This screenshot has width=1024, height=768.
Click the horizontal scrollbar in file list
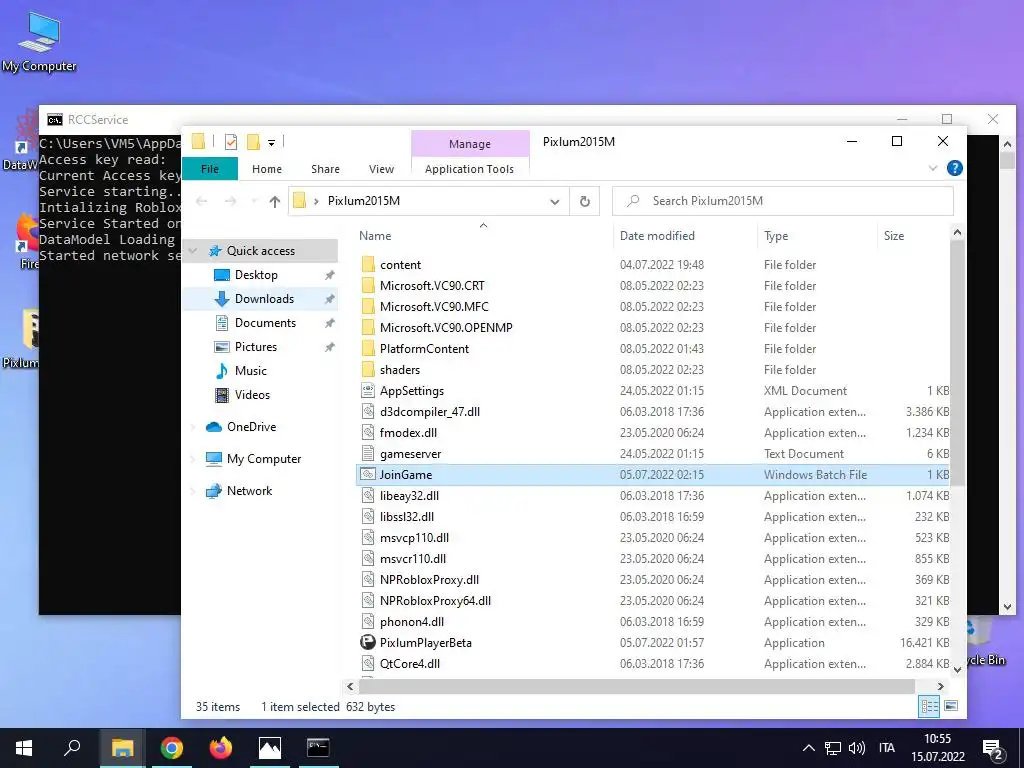pyautogui.click(x=637, y=686)
